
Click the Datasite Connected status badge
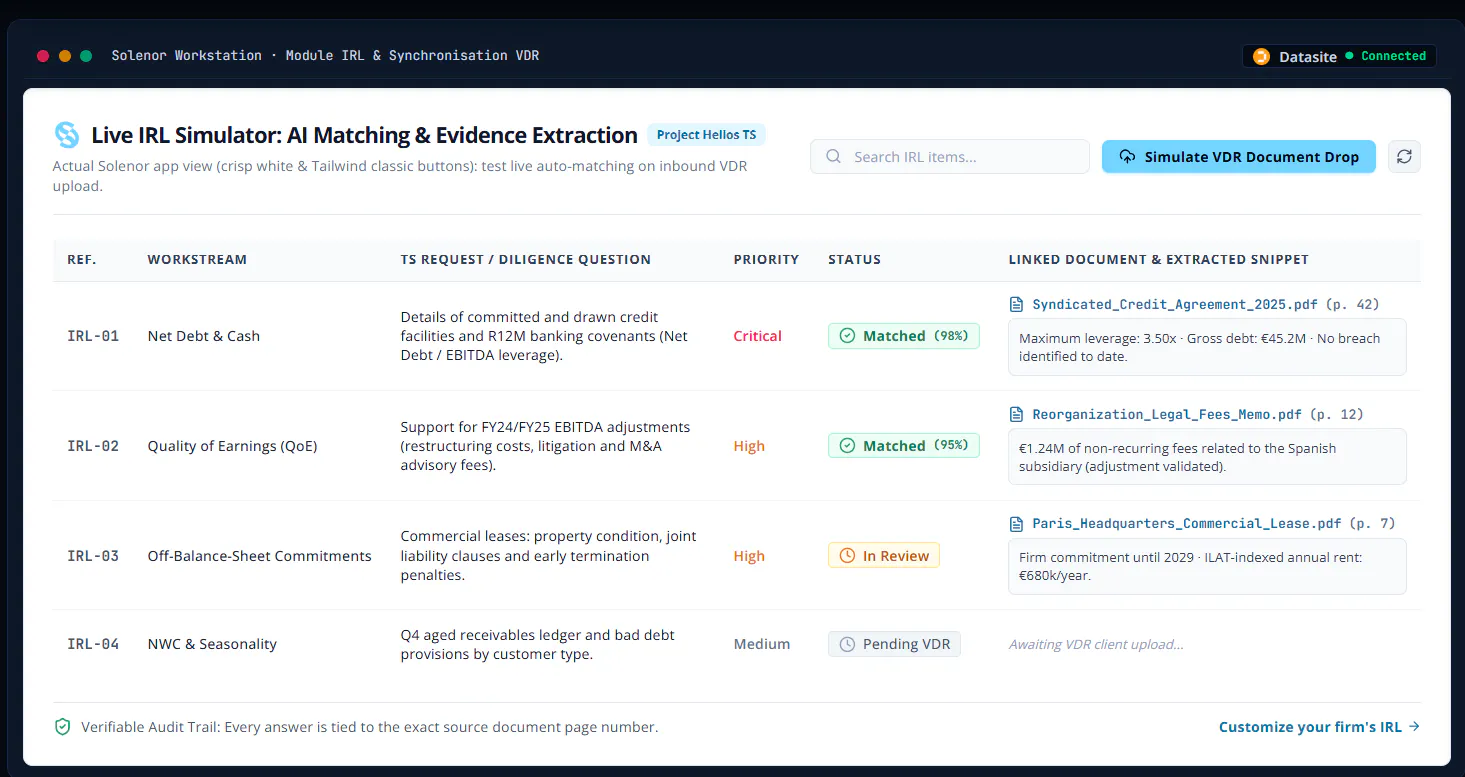tap(1339, 56)
